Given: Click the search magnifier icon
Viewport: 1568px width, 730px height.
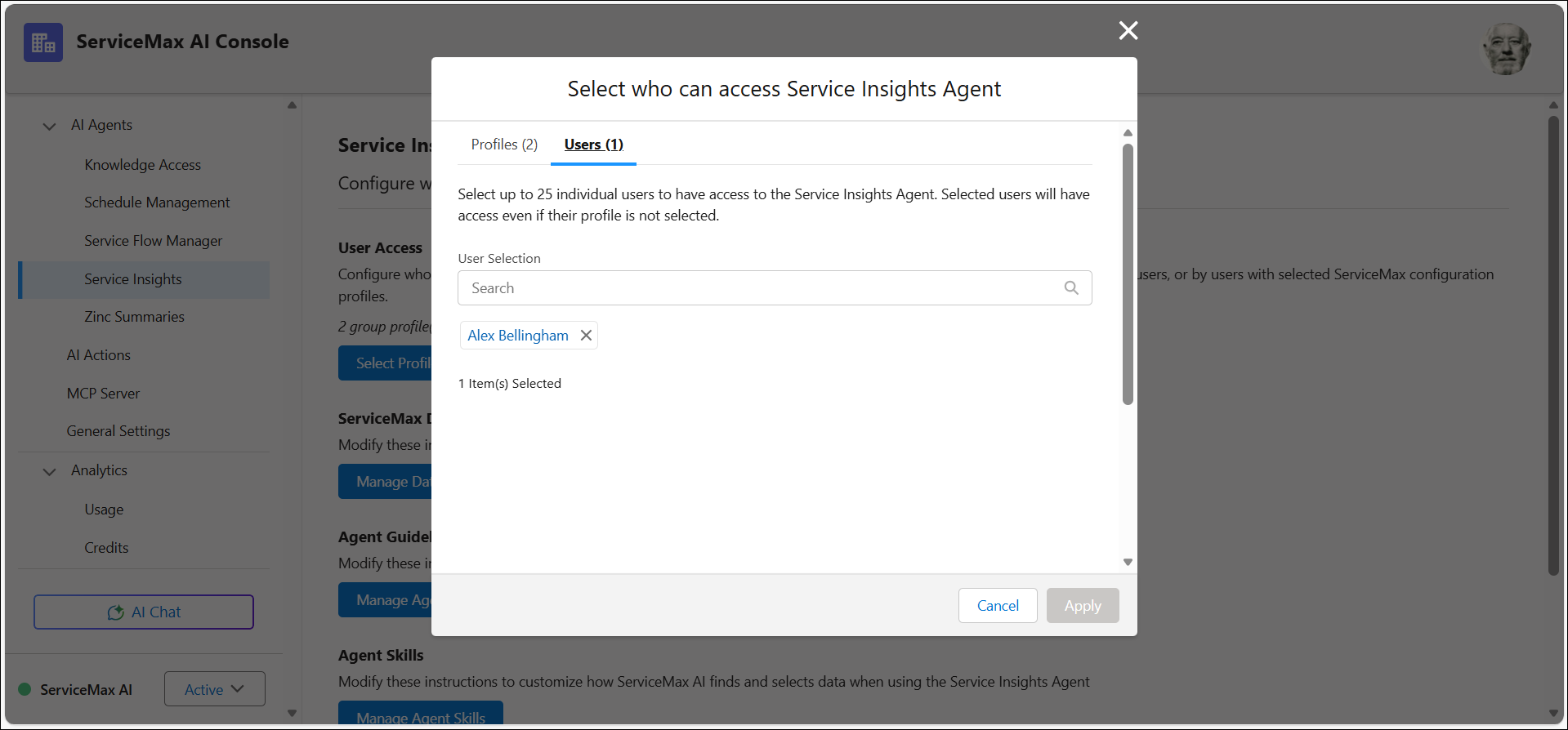Looking at the screenshot, I should tap(1071, 287).
